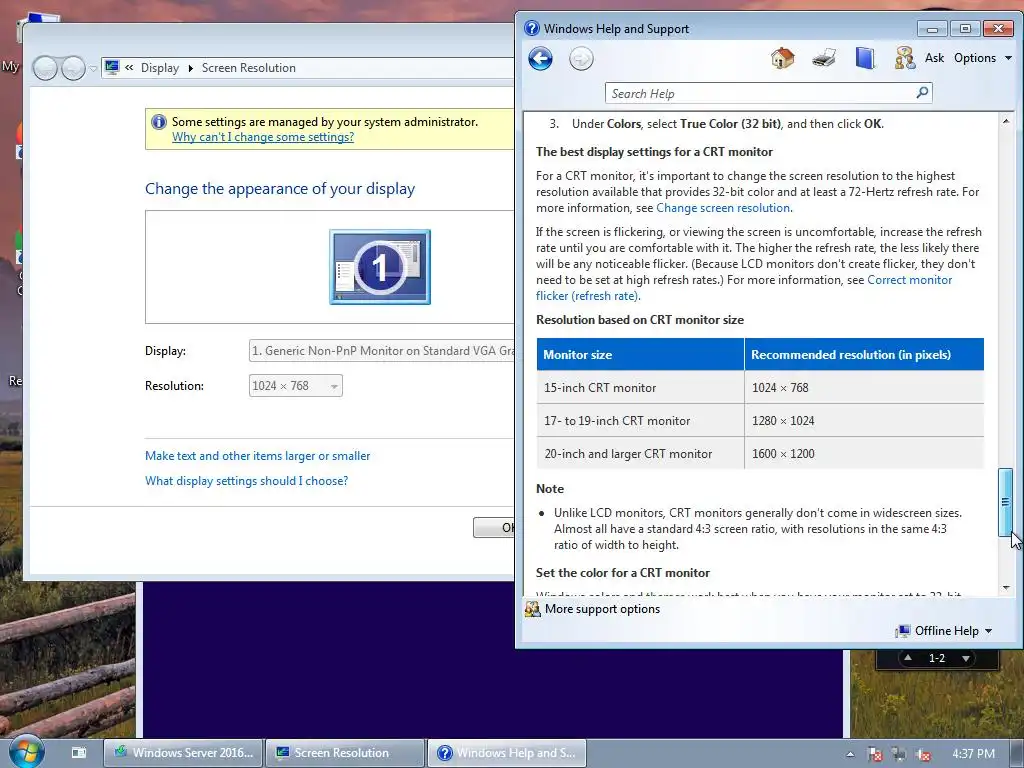This screenshot has width=1024, height=768.
Task: Browse Help contents book icon
Action: [x=865, y=58]
